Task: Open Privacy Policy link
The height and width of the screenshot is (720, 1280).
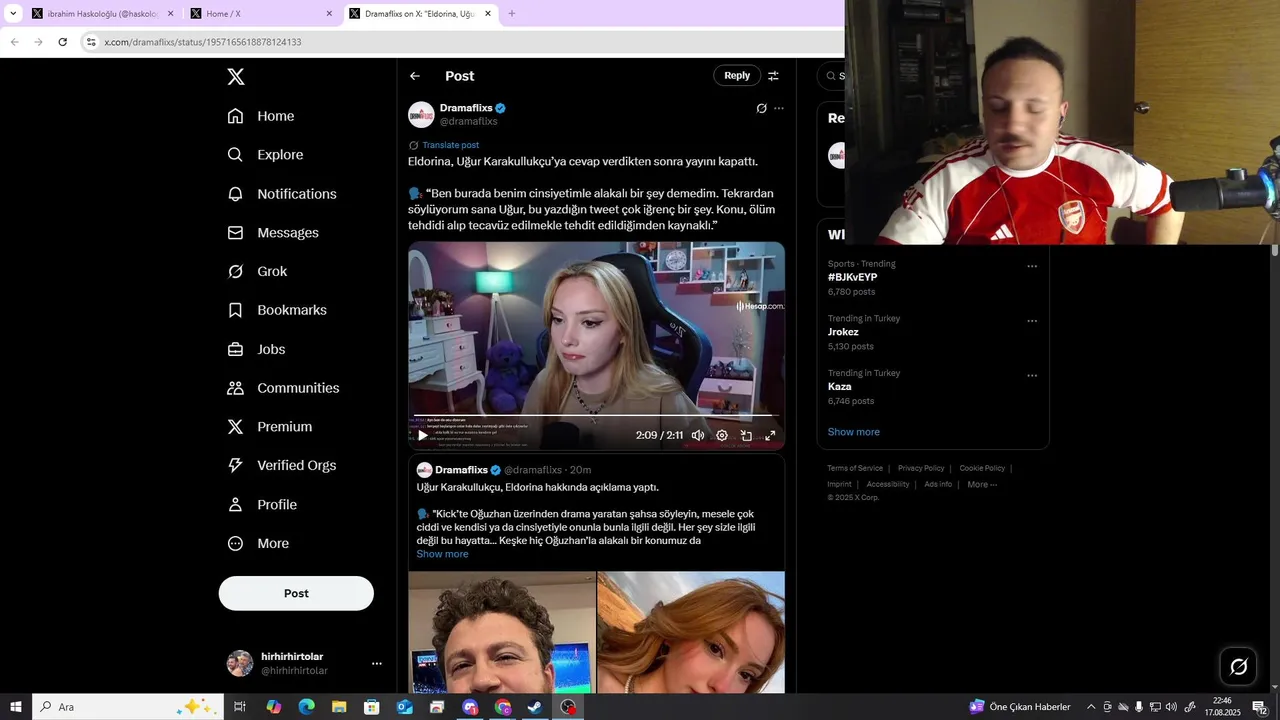Action: (x=921, y=468)
